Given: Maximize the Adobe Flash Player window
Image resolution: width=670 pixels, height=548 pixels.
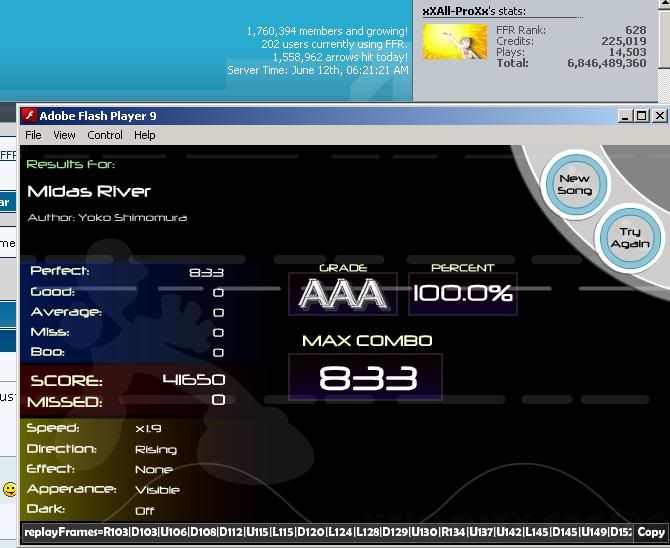Looking at the screenshot, I should 641,116.
